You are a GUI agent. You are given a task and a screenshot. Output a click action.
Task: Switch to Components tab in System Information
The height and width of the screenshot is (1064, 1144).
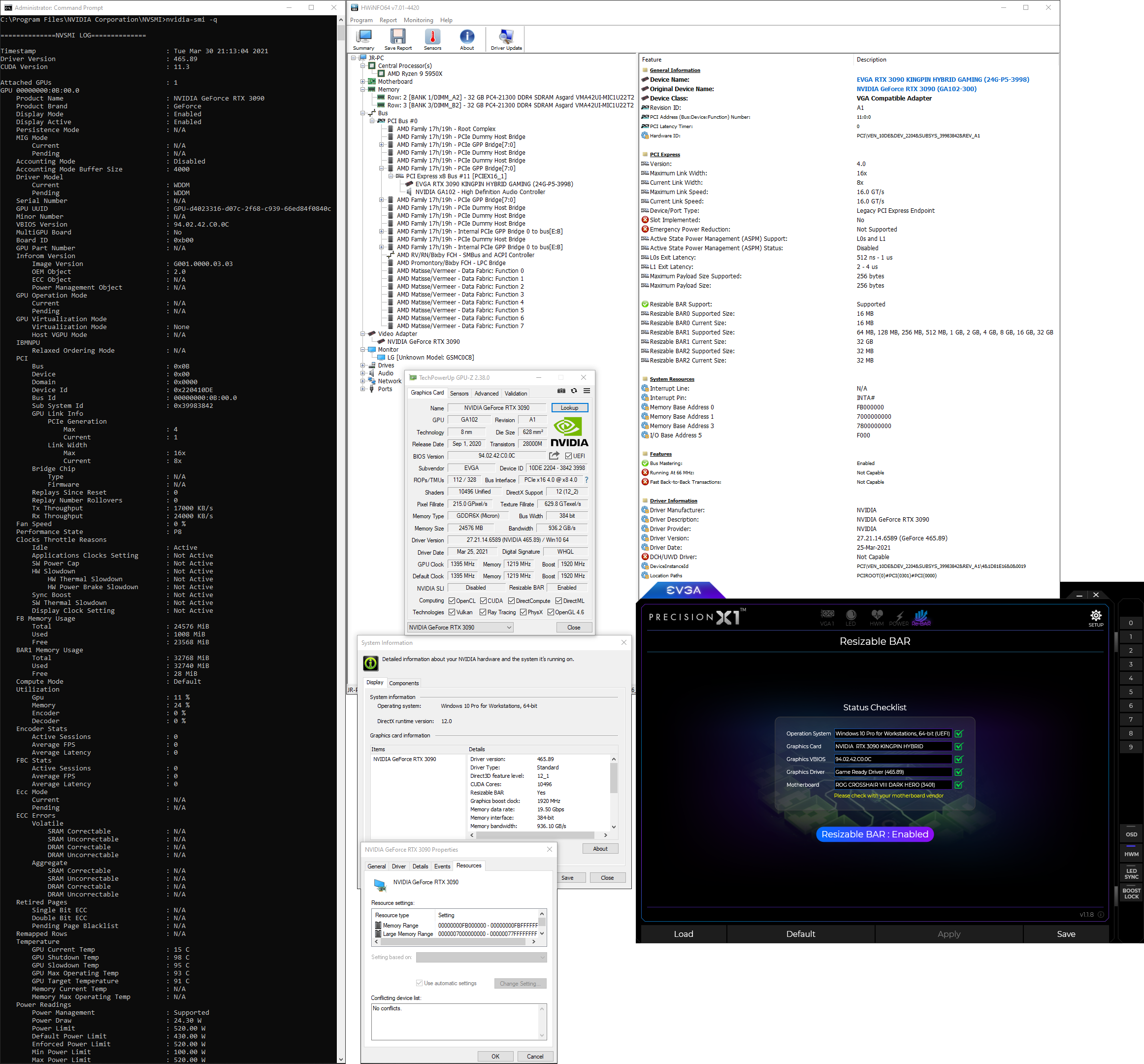point(404,683)
